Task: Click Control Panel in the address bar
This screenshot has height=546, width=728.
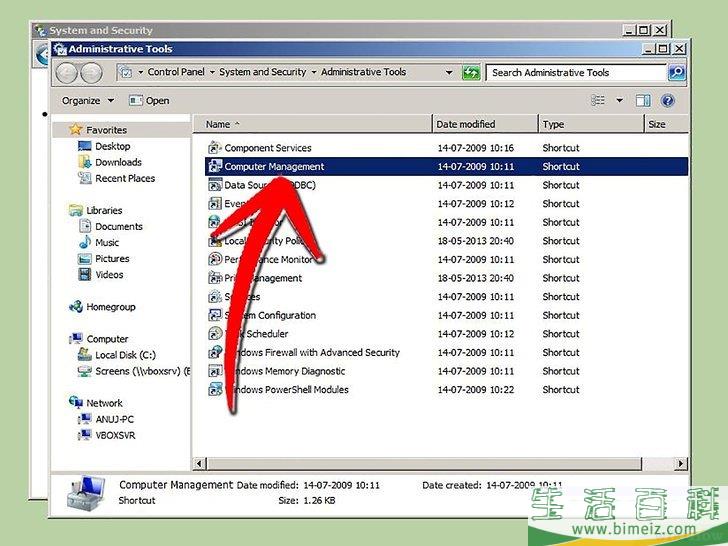Action: pyautogui.click(x=176, y=72)
